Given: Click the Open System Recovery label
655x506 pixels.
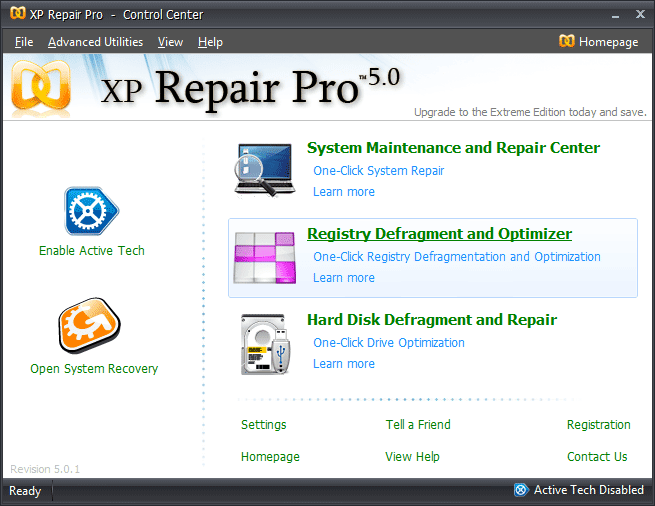Looking at the screenshot, I should pos(94,369).
